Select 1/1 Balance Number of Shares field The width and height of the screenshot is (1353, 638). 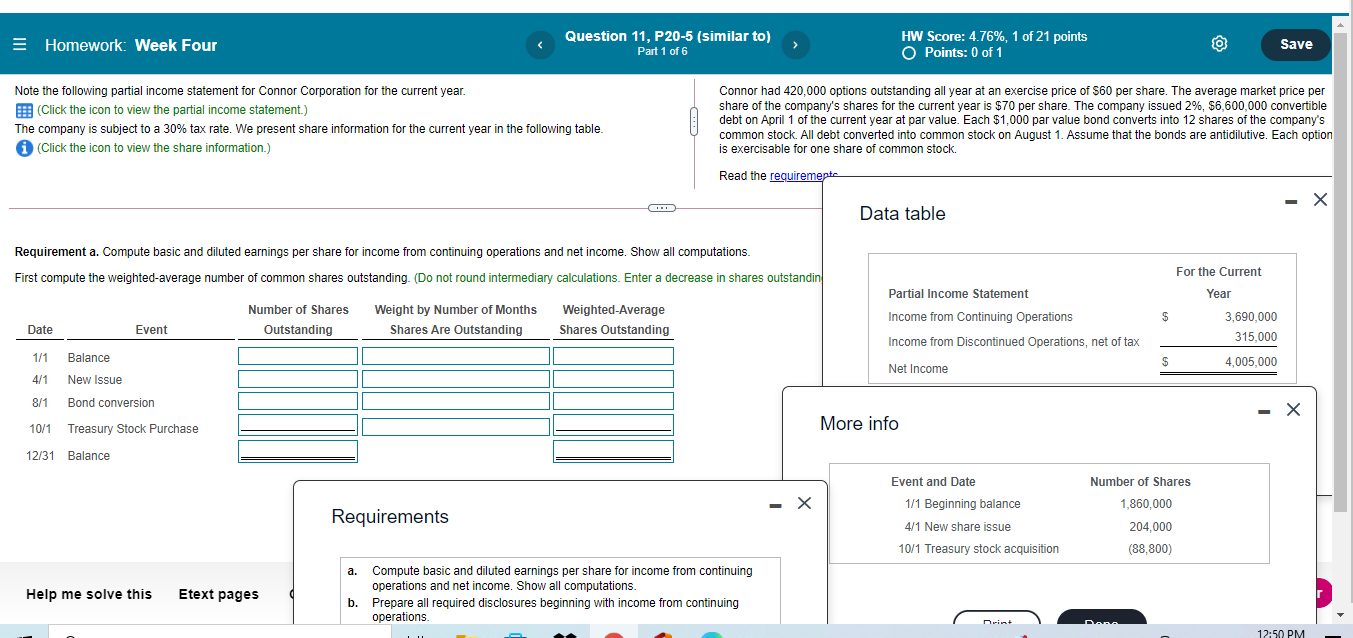(x=298, y=356)
